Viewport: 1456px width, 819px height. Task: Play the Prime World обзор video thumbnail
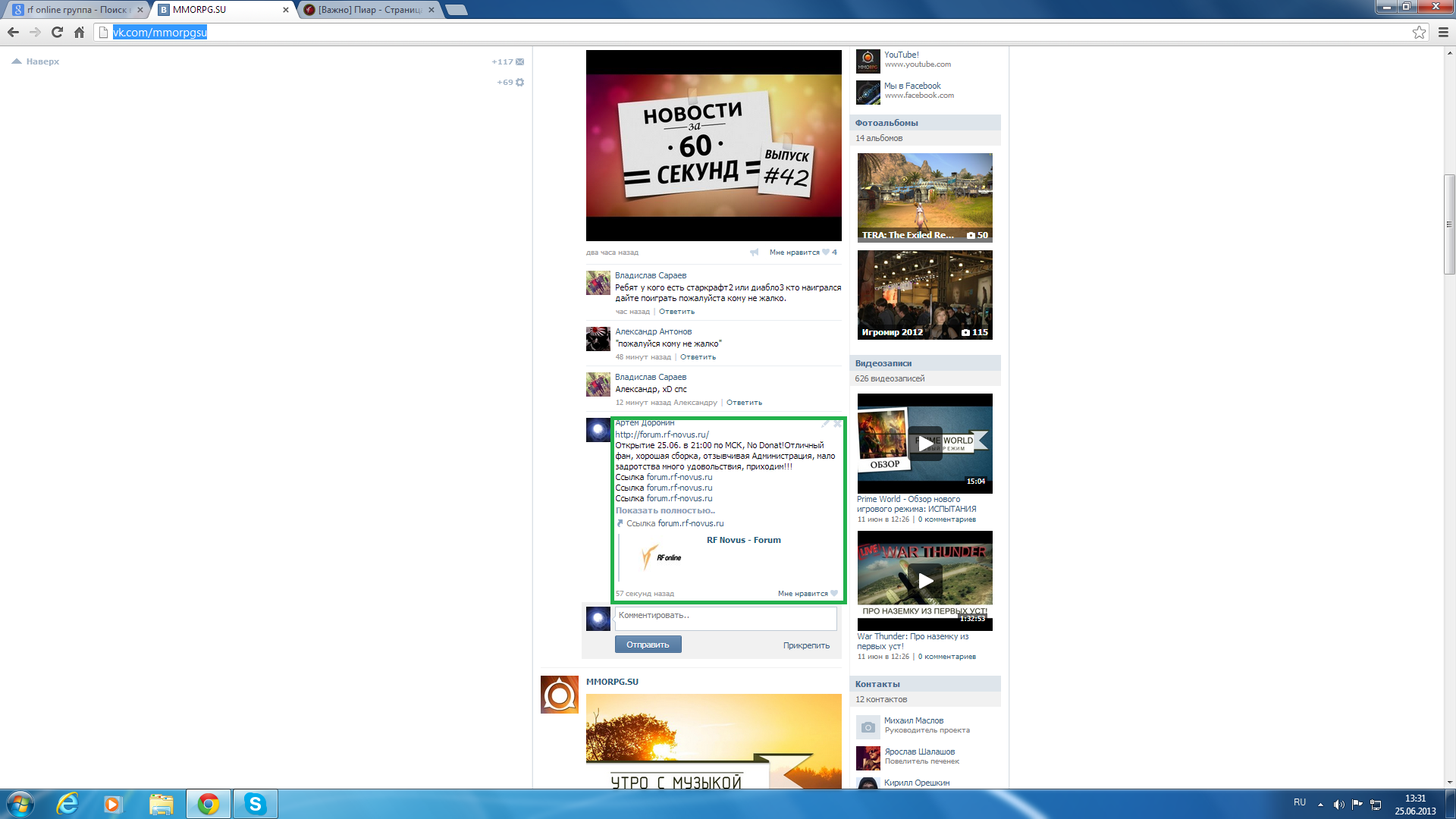click(924, 444)
